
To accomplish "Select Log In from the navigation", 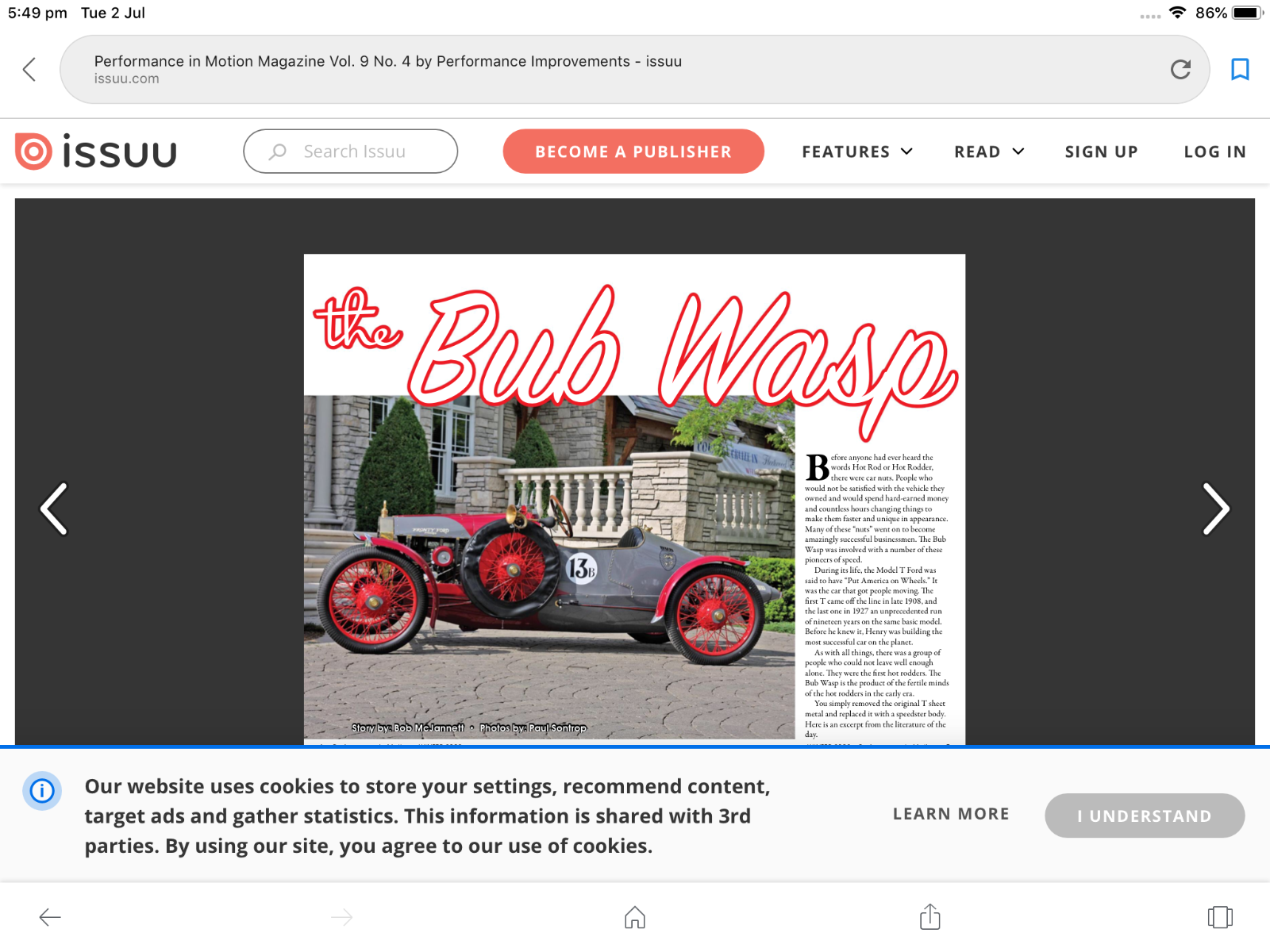I will 1214,152.
